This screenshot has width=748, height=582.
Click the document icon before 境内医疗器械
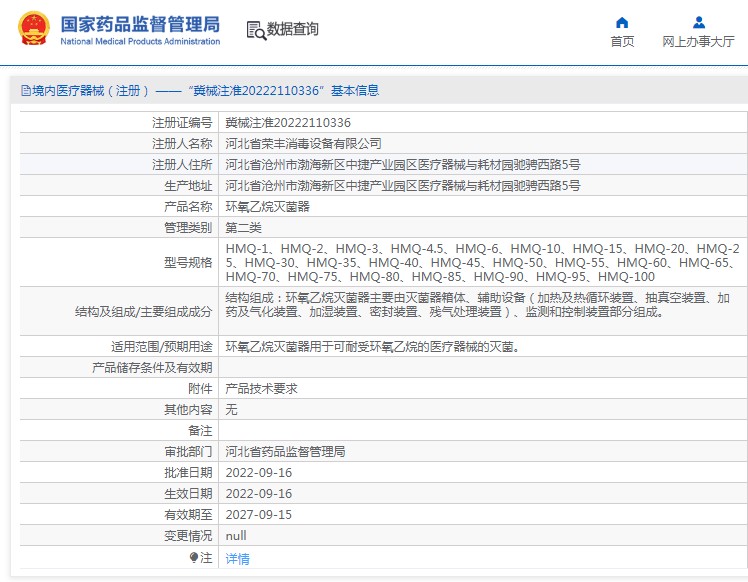[26, 91]
